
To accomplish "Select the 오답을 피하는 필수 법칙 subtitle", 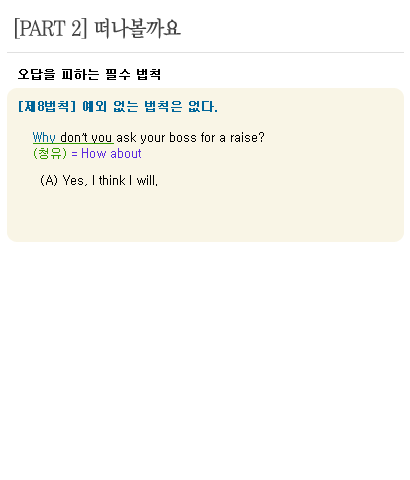I will 89,74.
